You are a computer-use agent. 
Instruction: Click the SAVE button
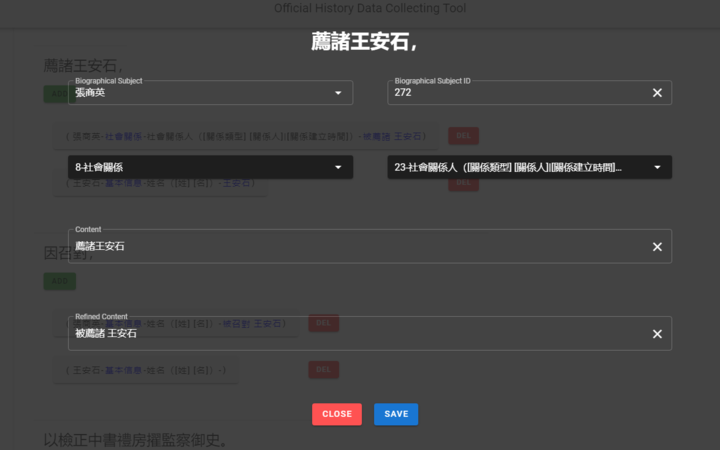click(x=396, y=414)
